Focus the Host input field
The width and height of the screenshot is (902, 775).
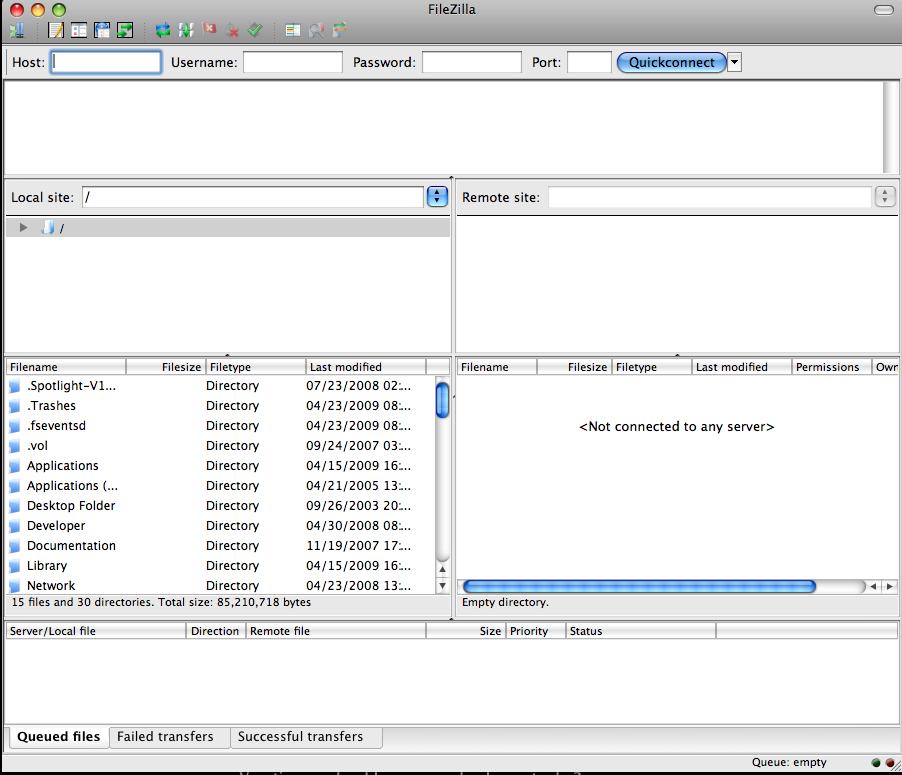[x=106, y=62]
